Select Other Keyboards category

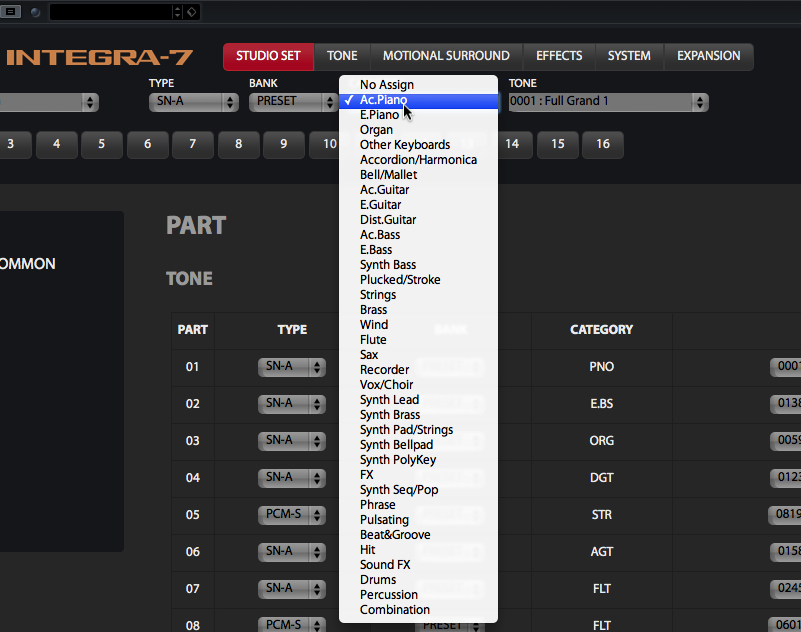point(418,145)
